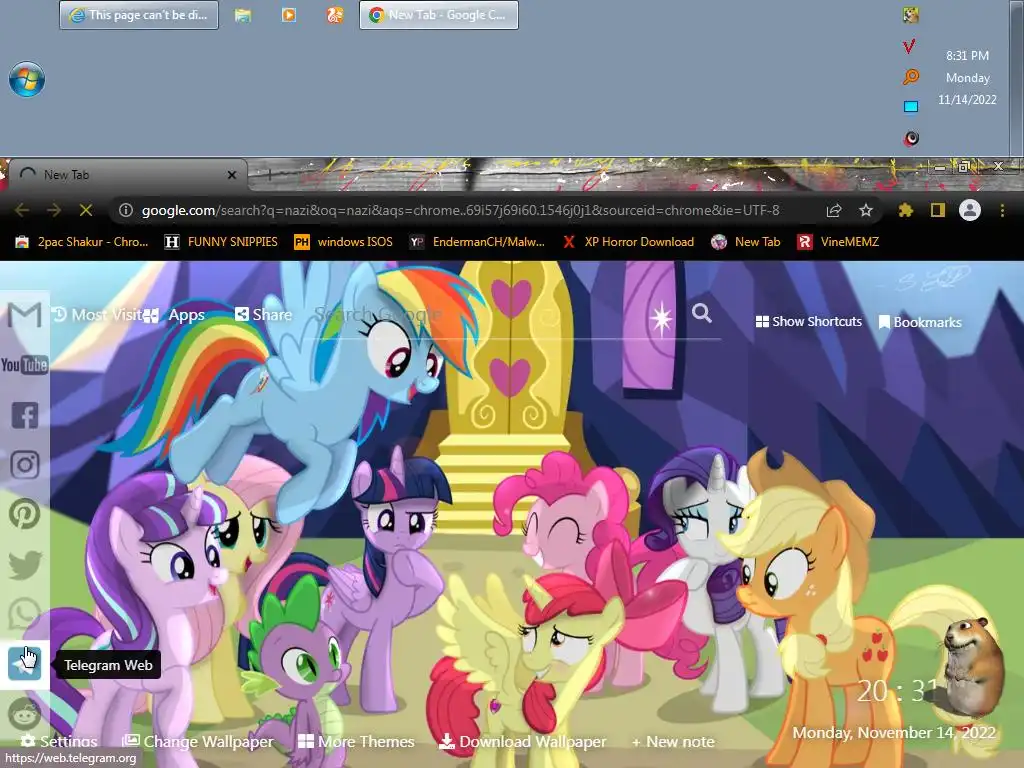Image resolution: width=1024 pixels, height=768 pixels.
Task: Open YouTube sidebar shortcut
Action: [x=25, y=364]
